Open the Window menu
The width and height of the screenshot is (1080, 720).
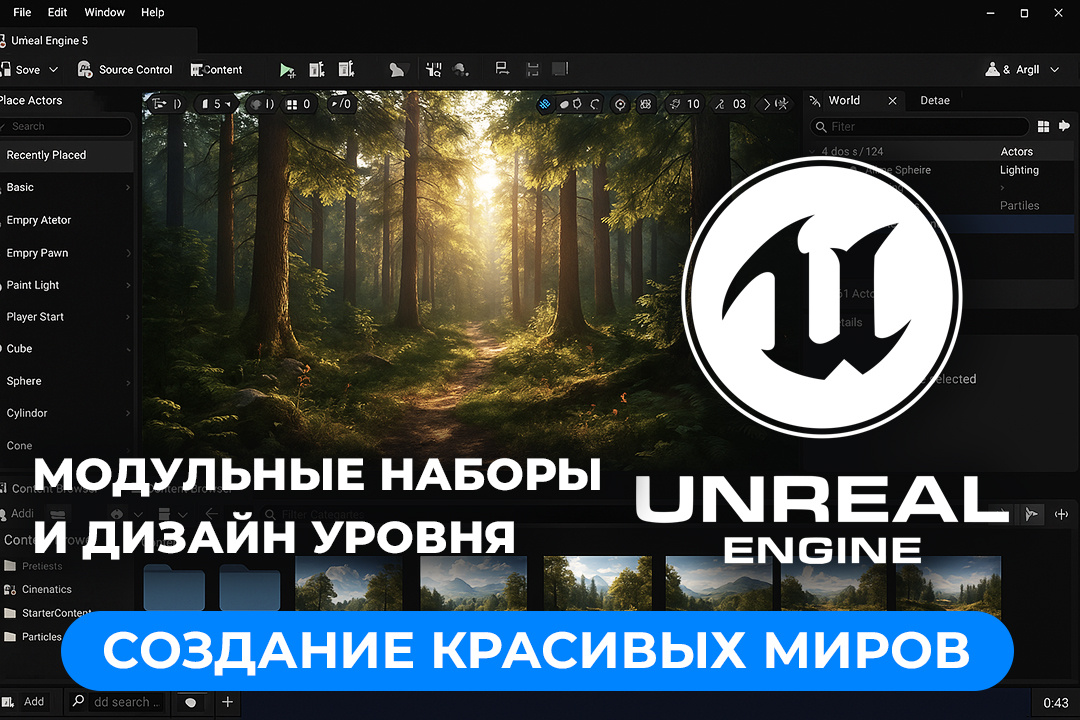click(x=105, y=12)
